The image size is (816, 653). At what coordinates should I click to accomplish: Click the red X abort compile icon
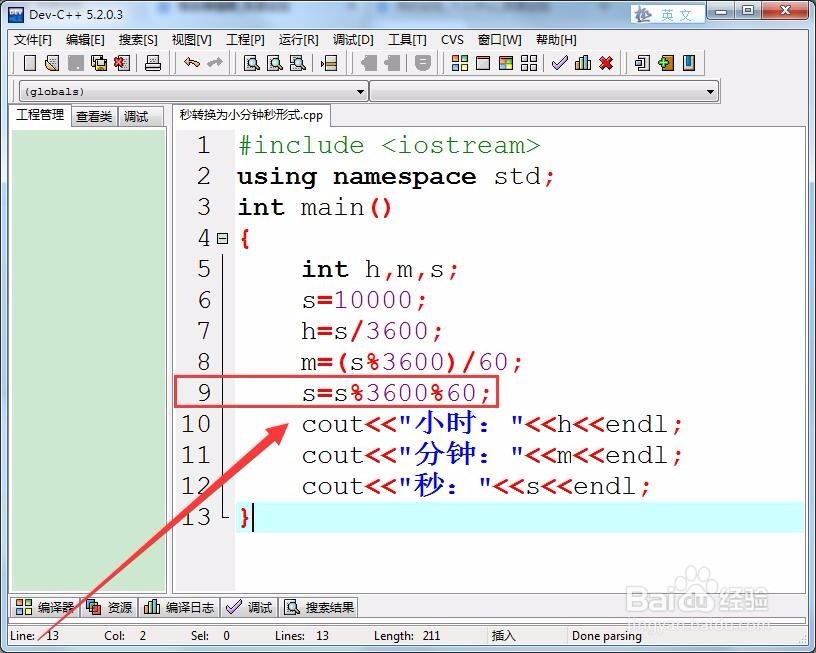pos(608,62)
